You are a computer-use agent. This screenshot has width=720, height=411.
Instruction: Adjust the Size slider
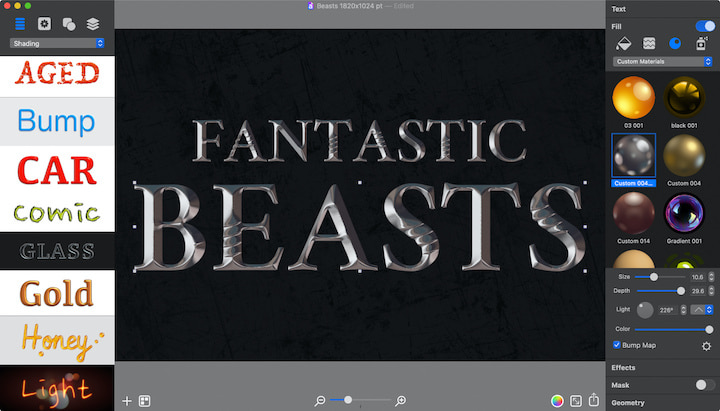point(660,277)
